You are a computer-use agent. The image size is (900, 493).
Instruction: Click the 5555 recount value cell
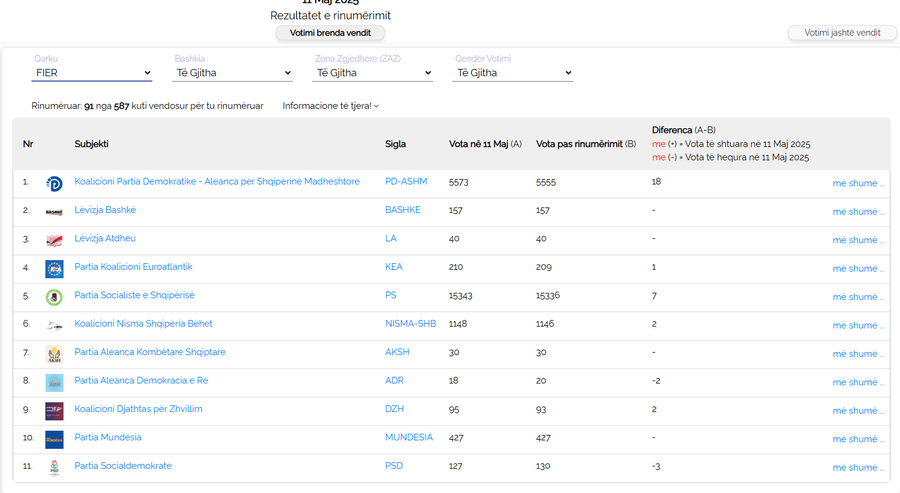coord(546,183)
